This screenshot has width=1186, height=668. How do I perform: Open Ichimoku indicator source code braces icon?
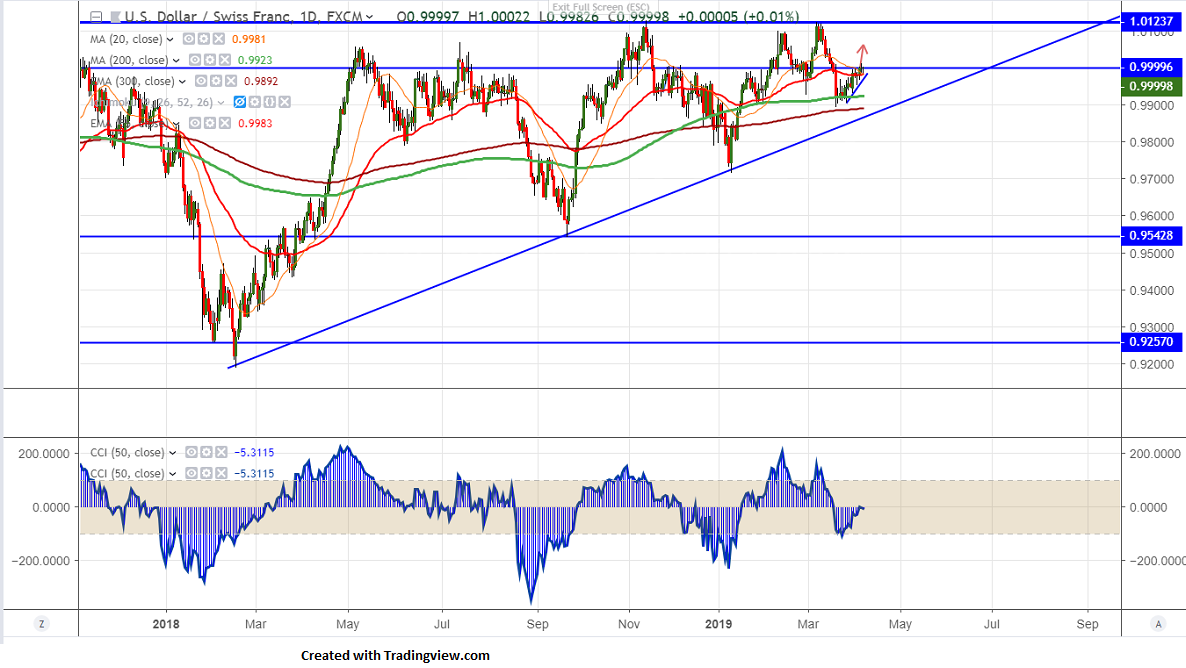tap(269, 102)
